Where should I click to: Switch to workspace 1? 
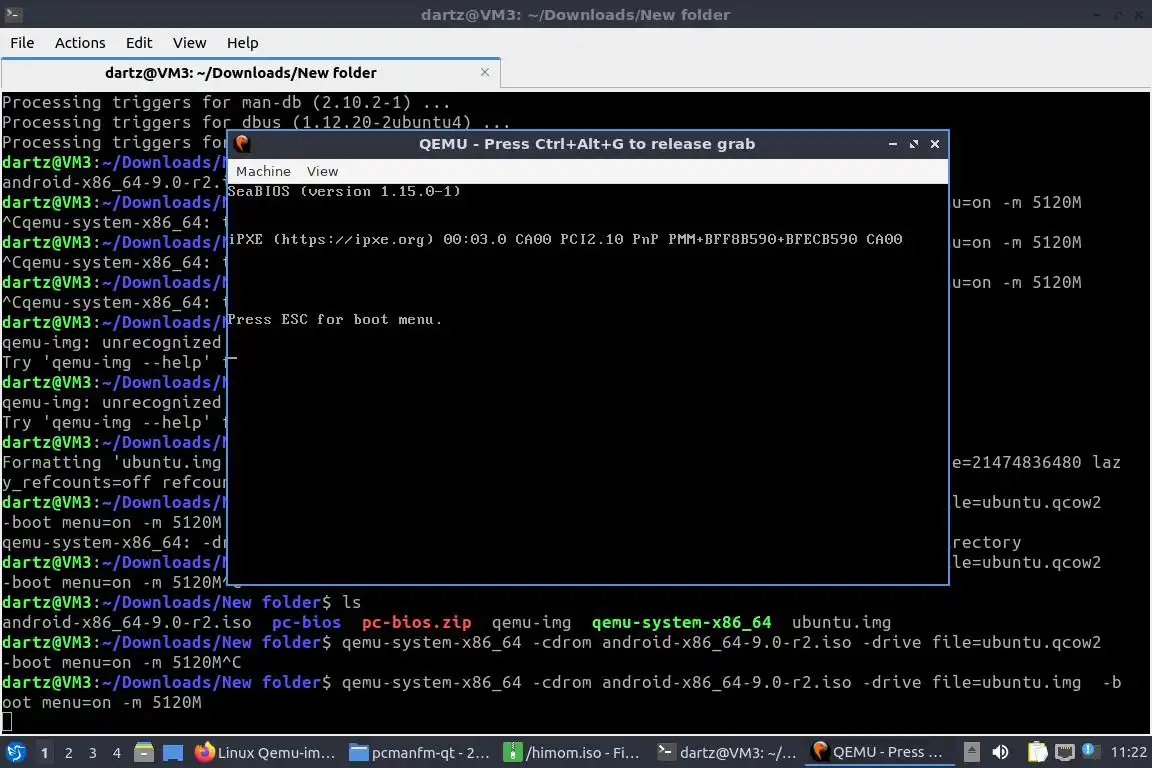(45, 753)
